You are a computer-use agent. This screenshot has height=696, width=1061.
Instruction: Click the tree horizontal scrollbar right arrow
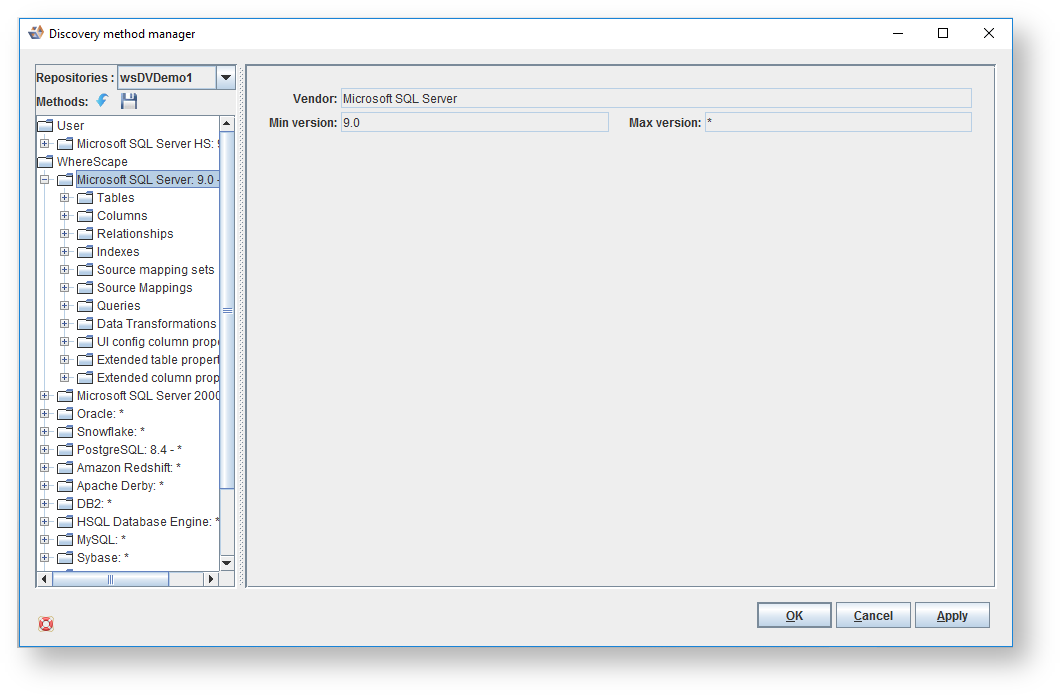pyautogui.click(x=211, y=579)
